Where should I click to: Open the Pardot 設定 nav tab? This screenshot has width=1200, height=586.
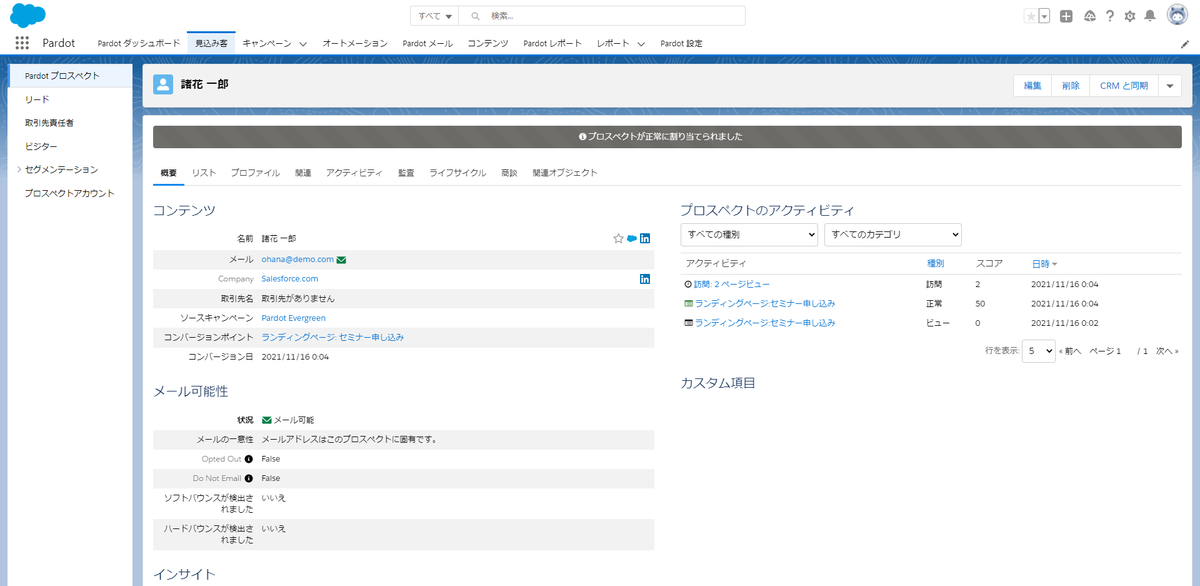pyautogui.click(x=681, y=44)
